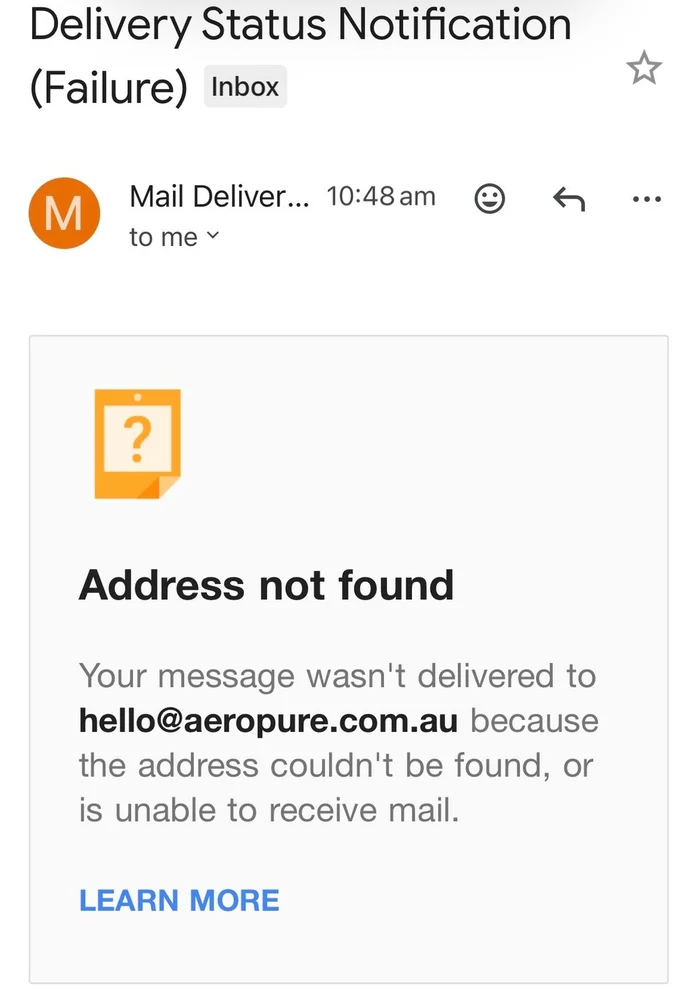This screenshot has width=697, height=1000.
Task: Tap the "to me" recipient text
Action: [163, 238]
